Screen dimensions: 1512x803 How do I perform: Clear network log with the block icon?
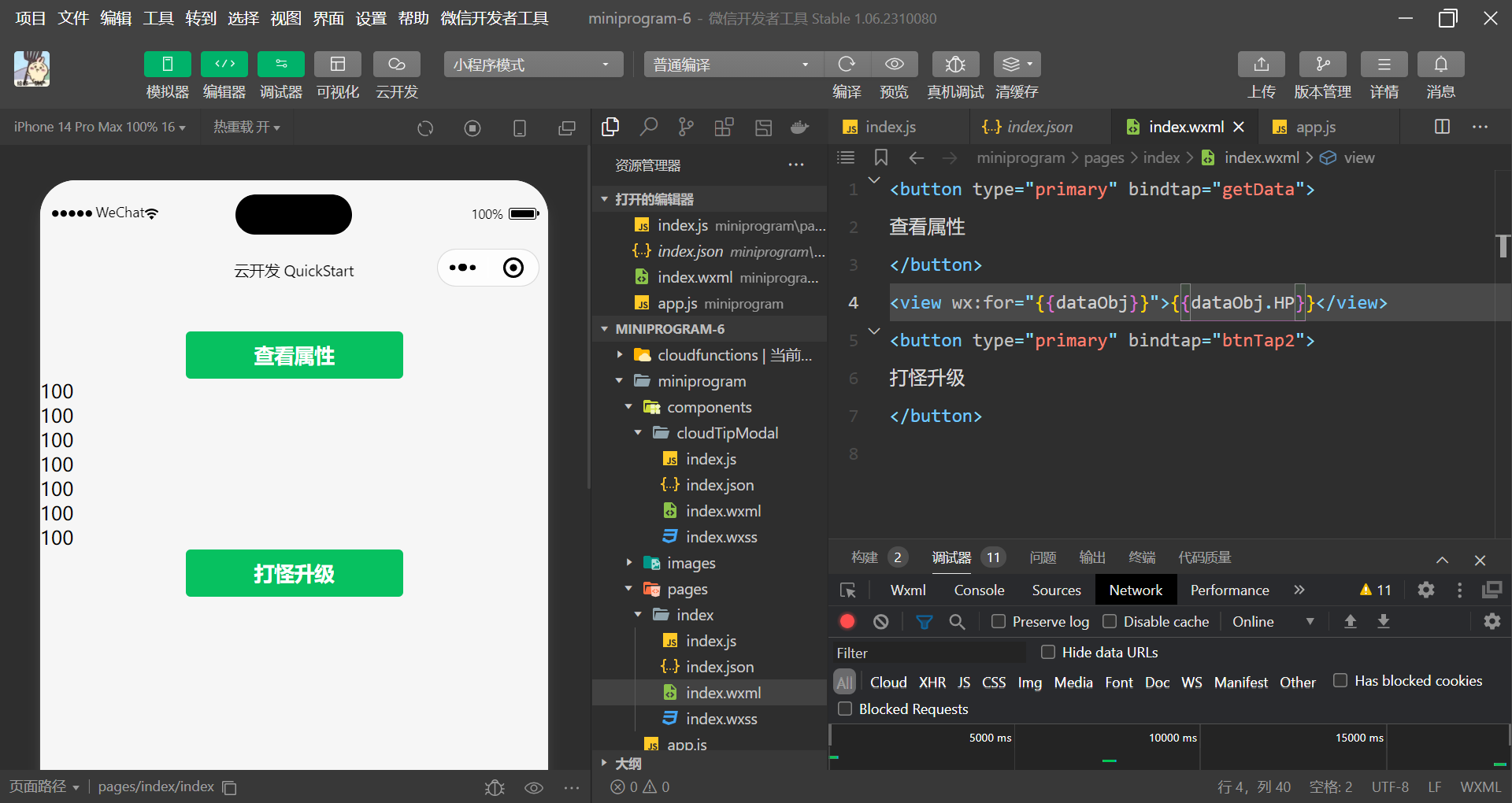click(x=881, y=622)
